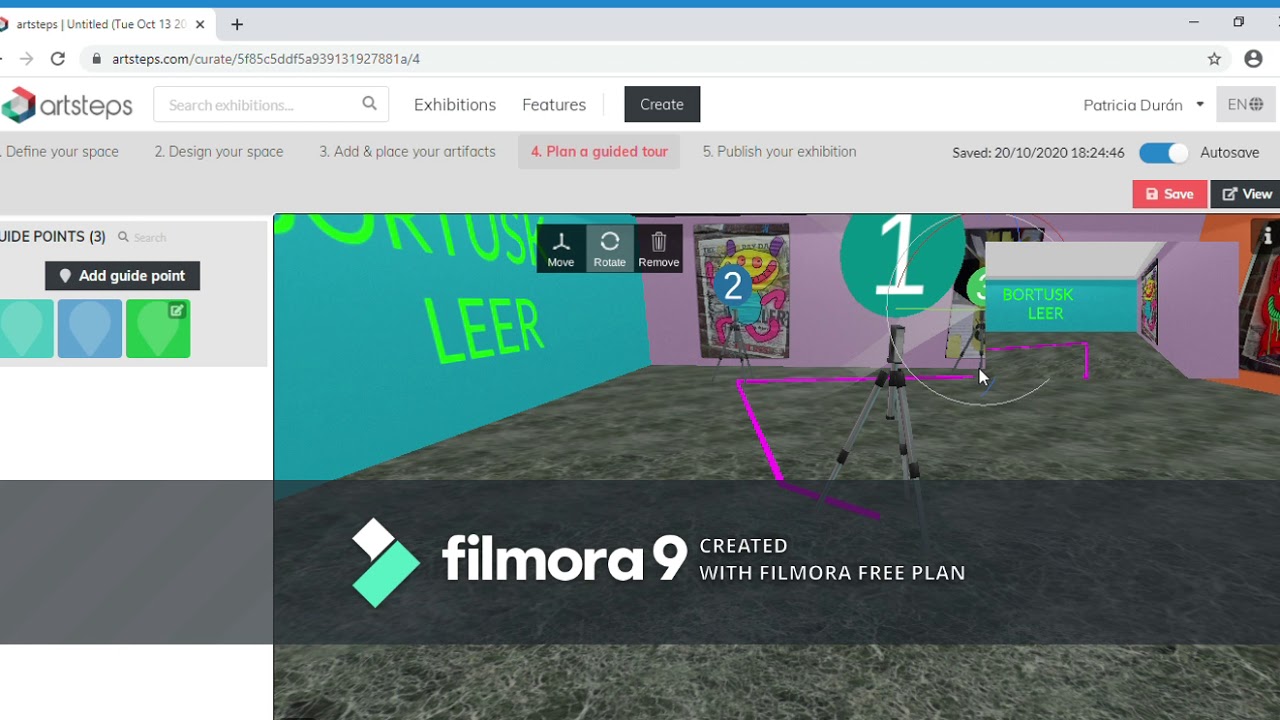Viewport: 1280px width, 720px height.
Task: Select the green guide point tile
Action: click(x=158, y=329)
